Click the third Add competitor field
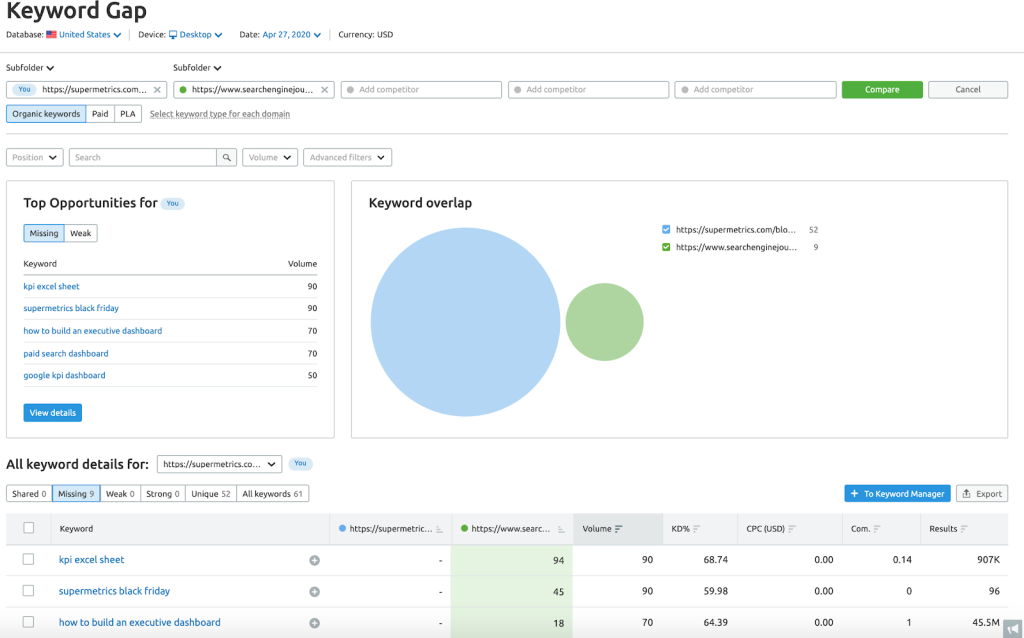 point(756,89)
